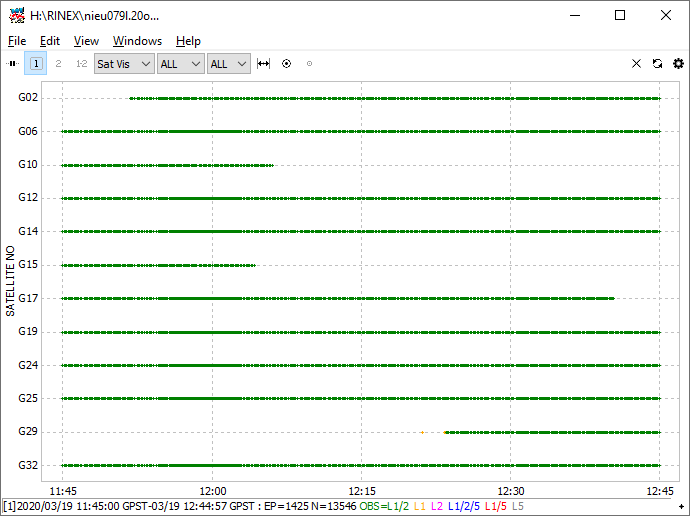Minimize the RTKPLOT window
The image size is (690, 516).
(575, 15)
